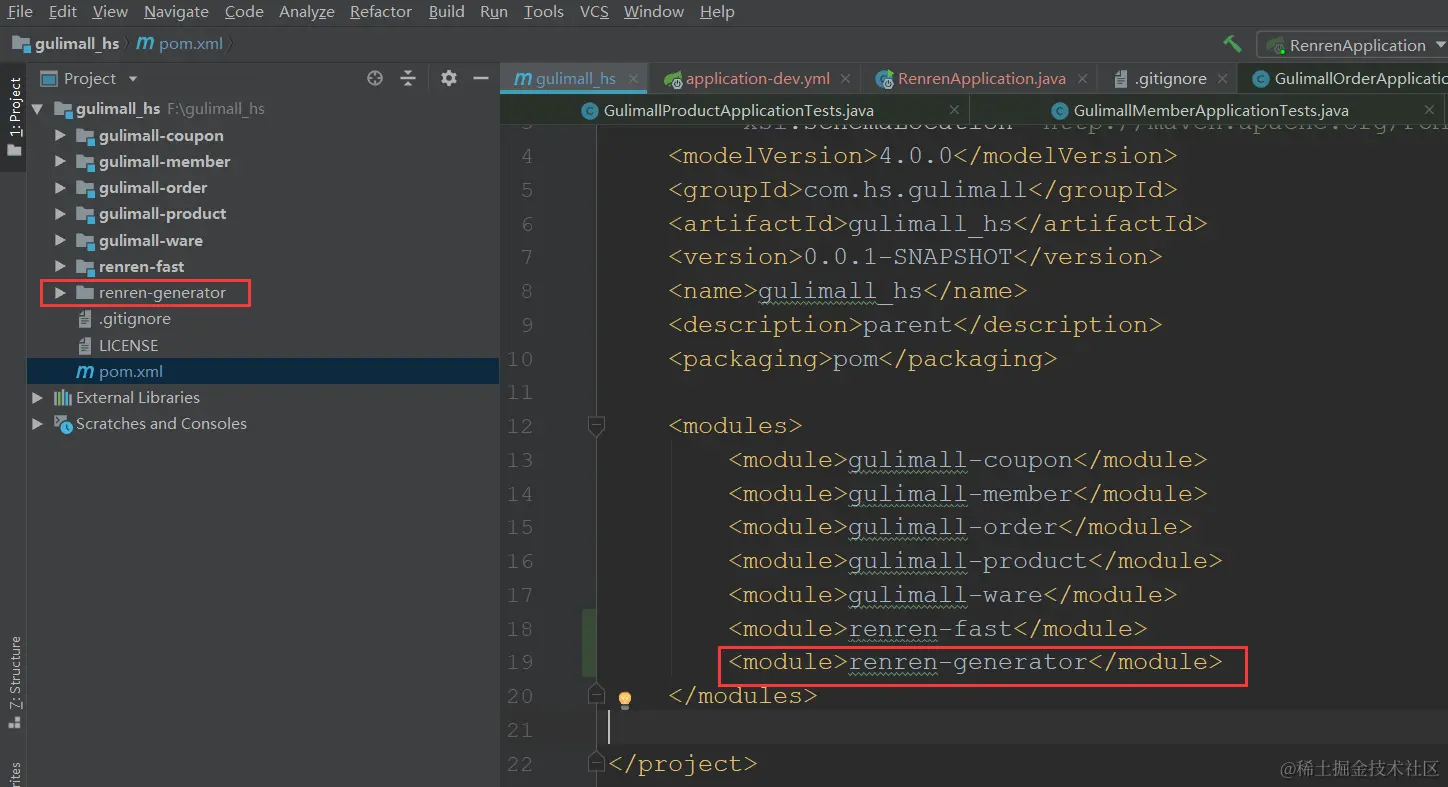The width and height of the screenshot is (1448, 787).
Task: Click the fold marker at closing modules tag
Action: (596, 694)
